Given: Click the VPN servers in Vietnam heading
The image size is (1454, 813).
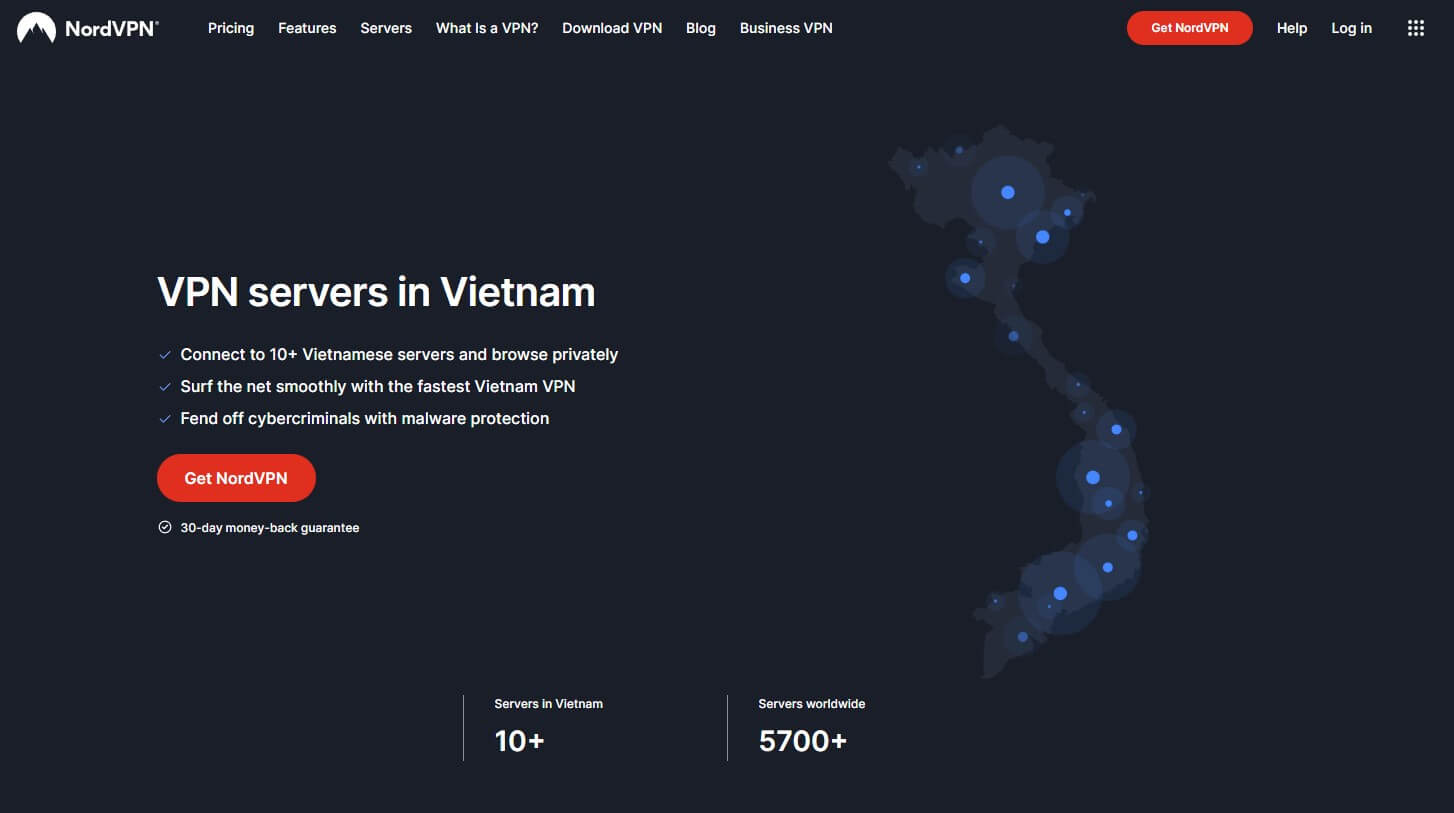Looking at the screenshot, I should coord(376,292).
